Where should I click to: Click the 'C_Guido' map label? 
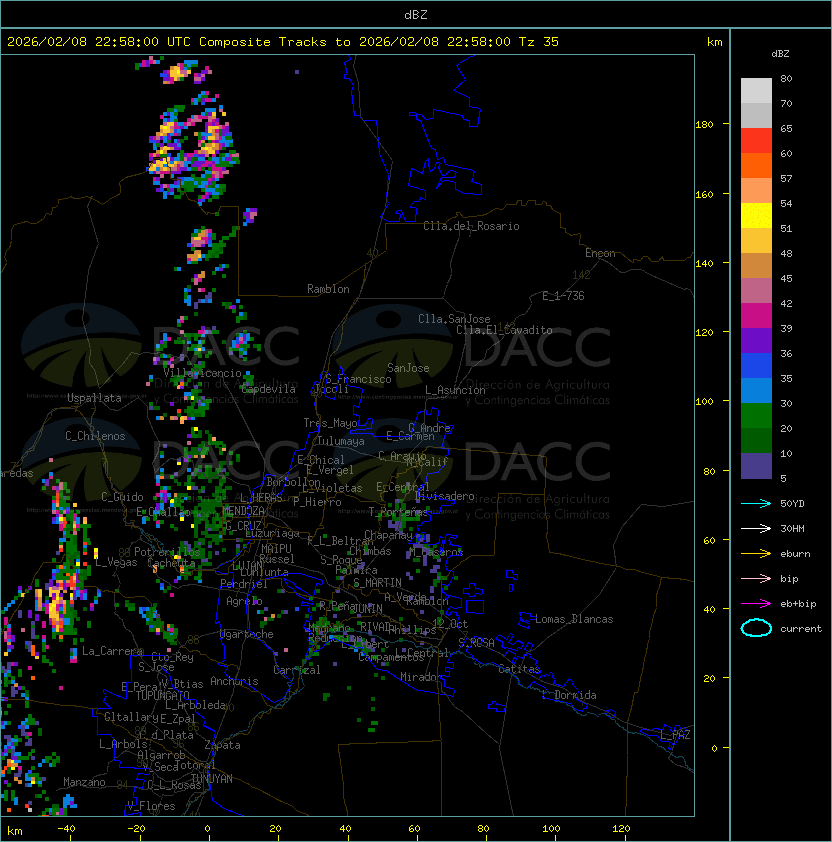[x=122, y=497]
